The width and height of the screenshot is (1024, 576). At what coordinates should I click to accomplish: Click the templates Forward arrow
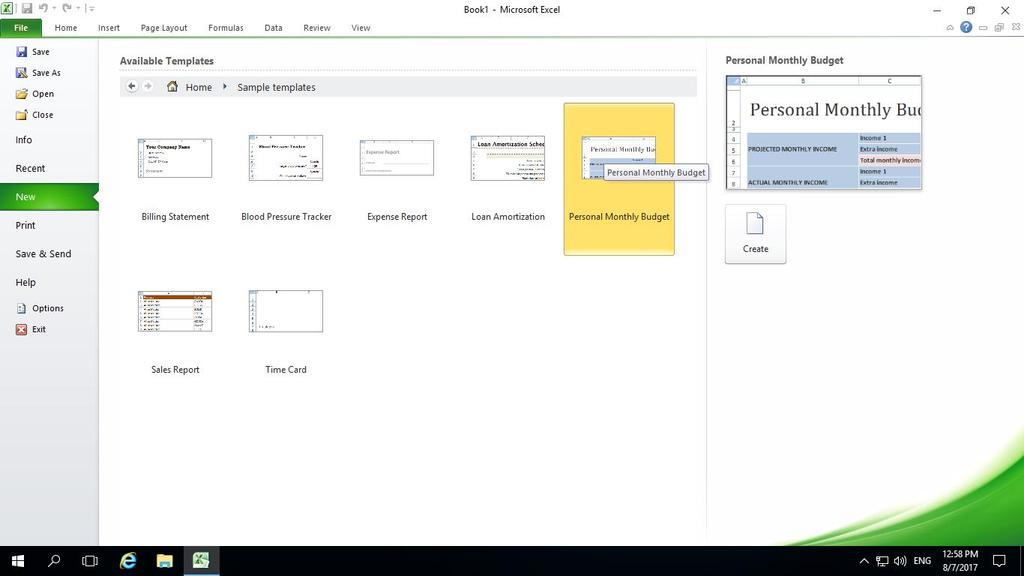click(x=148, y=86)
